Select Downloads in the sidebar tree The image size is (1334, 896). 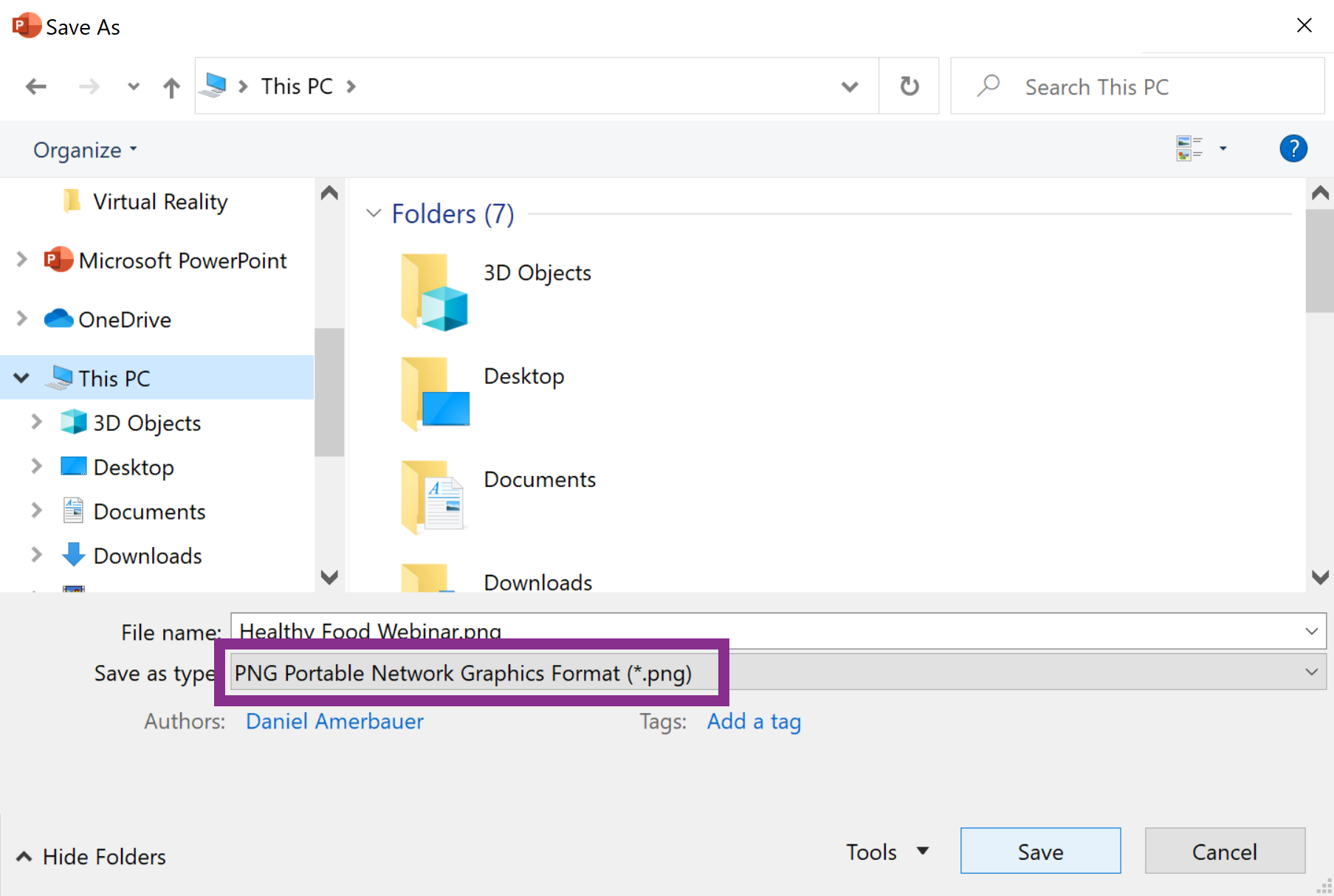(148, 556)
